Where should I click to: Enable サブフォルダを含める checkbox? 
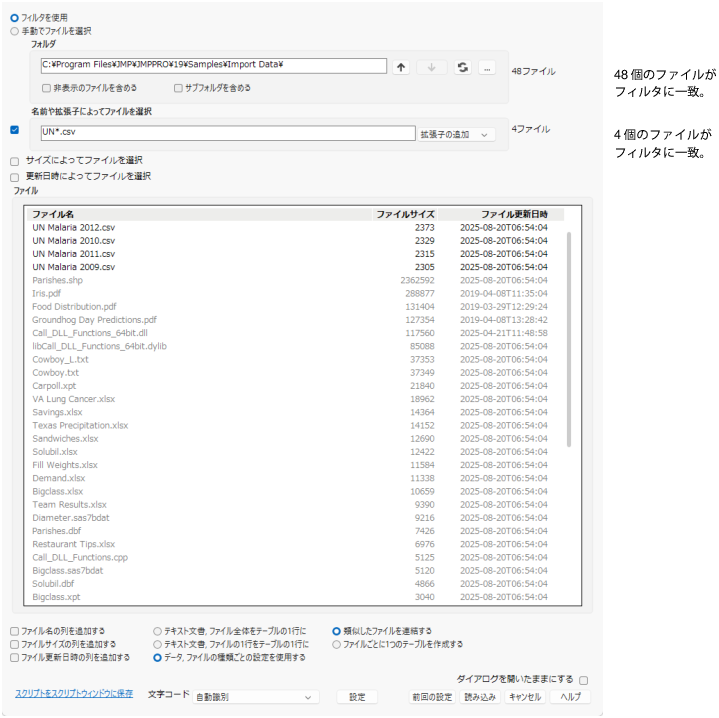pos(178,88)
